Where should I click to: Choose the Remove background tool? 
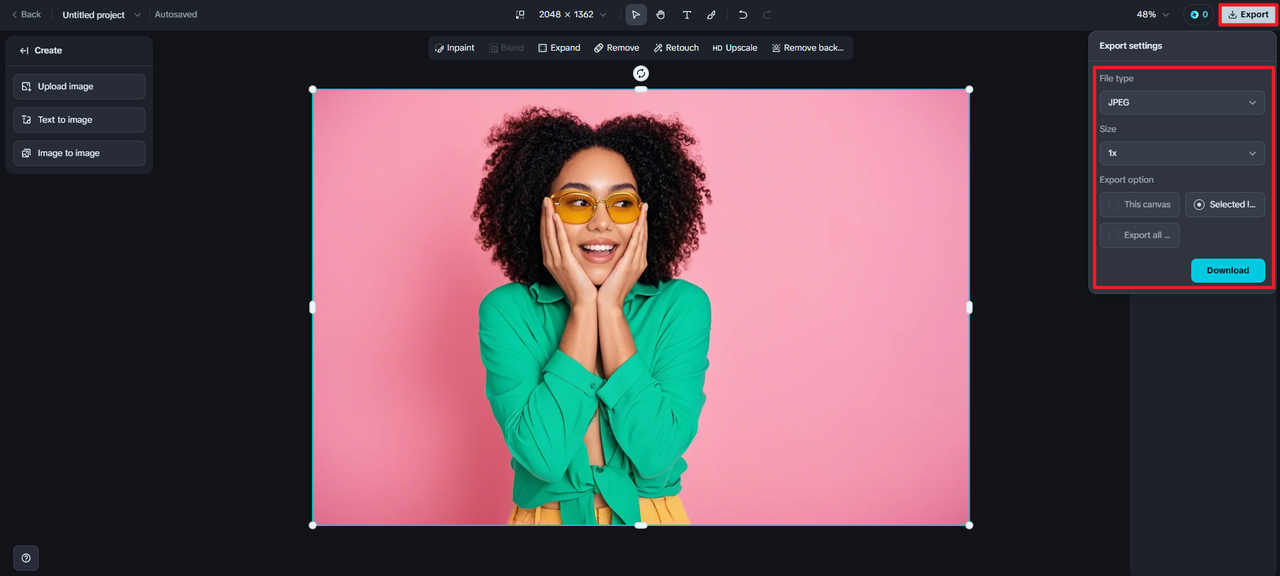pos(808,48)
